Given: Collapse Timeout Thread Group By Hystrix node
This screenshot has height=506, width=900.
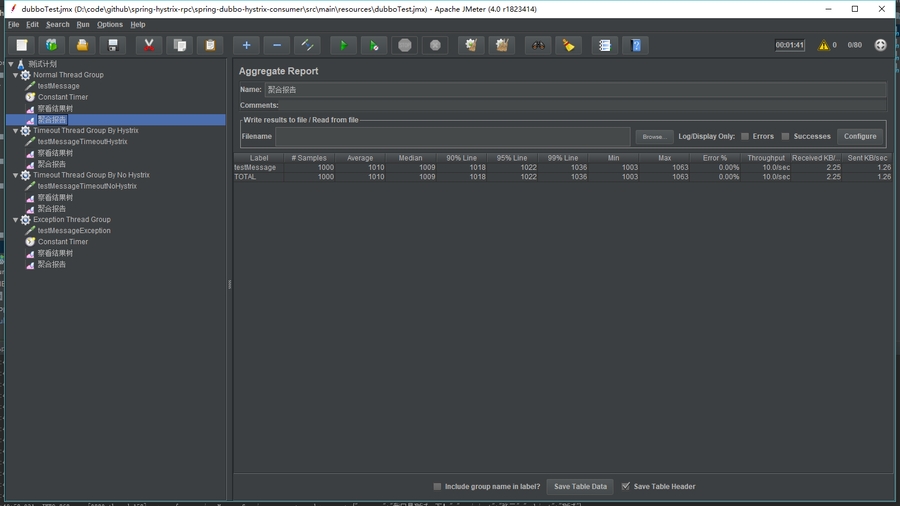Looking at the screenshot, I should tap(15, 131).
